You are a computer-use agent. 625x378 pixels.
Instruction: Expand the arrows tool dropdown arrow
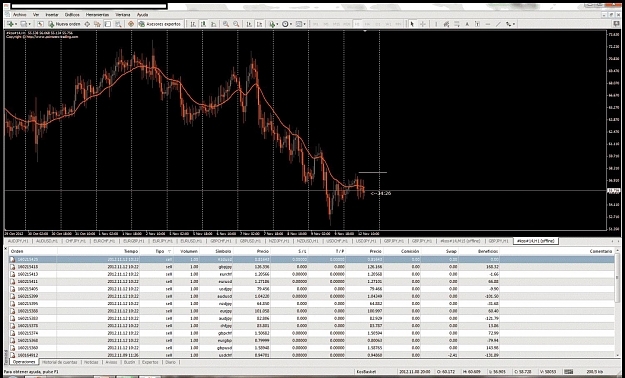click(x=514, y=24)
